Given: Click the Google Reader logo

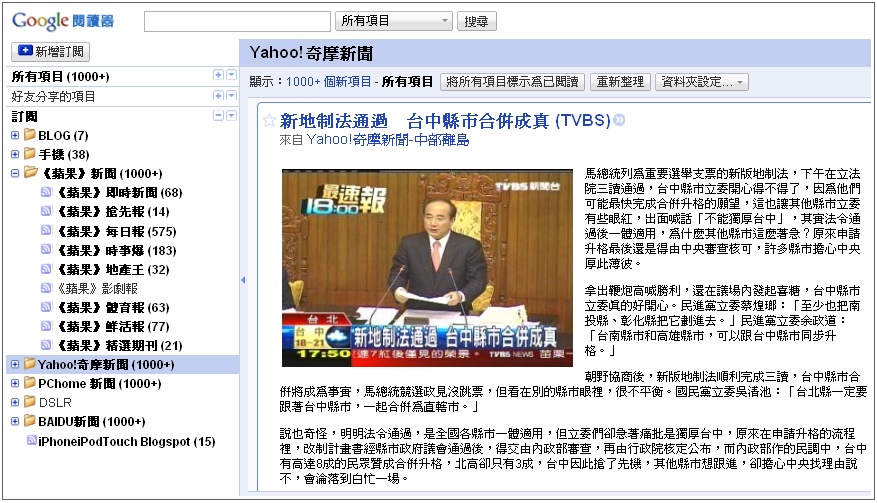Looking at the screenshot, I should point(63,21).
